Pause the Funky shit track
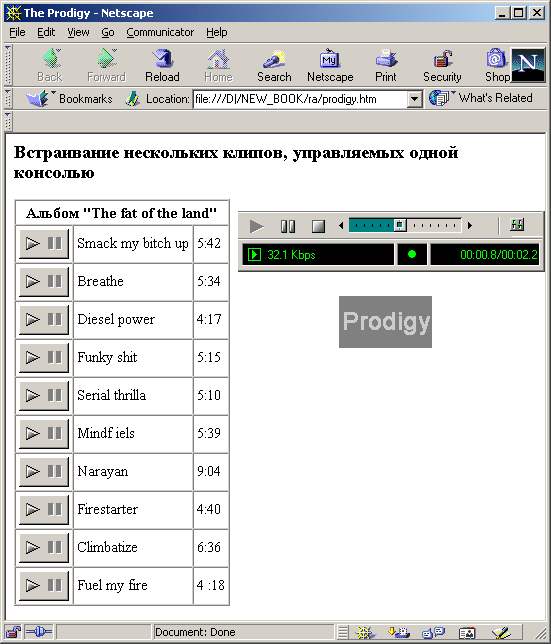 (55, 357)
